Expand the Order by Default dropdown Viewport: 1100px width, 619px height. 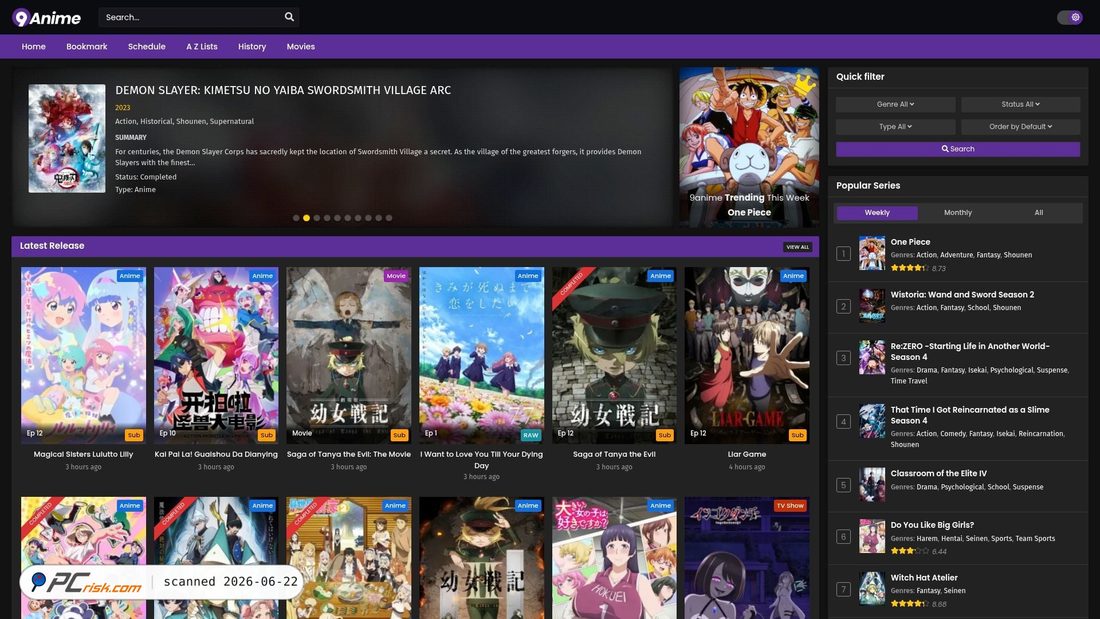point(1021,126)
